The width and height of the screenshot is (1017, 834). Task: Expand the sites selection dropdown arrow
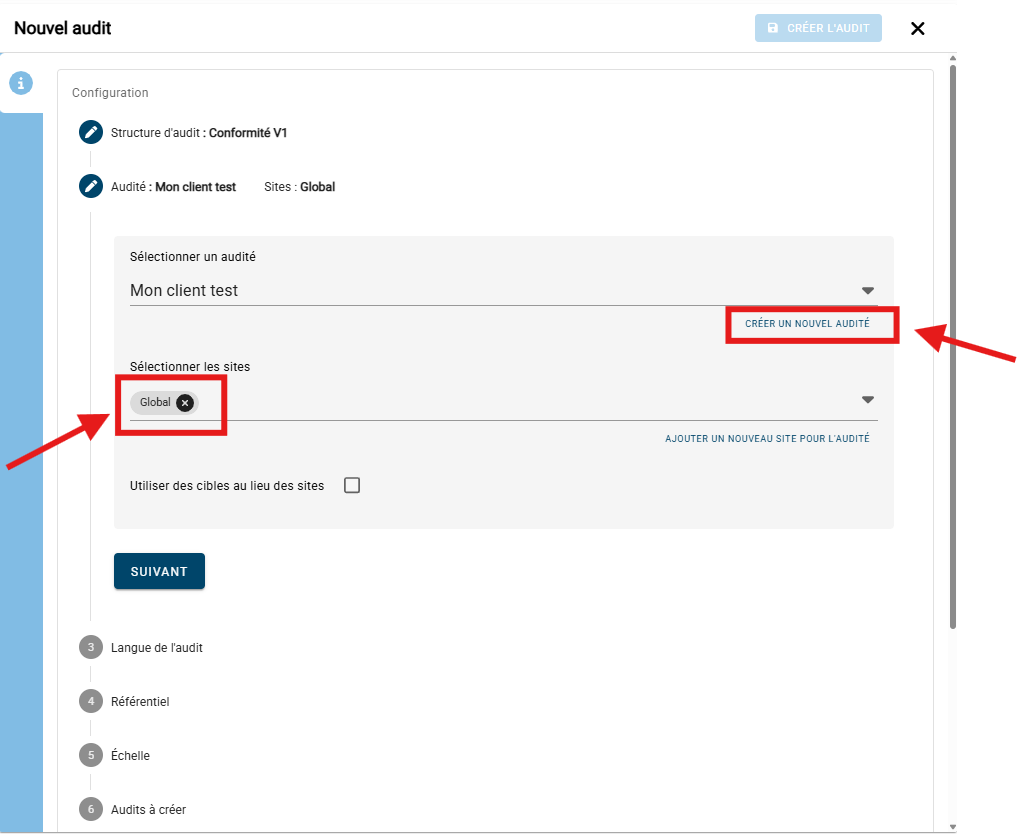click(x=867, y=400)
